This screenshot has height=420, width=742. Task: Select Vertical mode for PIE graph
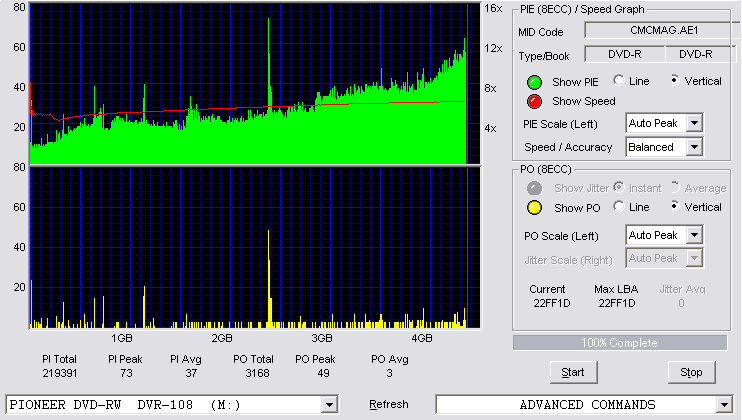coord(675,80)
